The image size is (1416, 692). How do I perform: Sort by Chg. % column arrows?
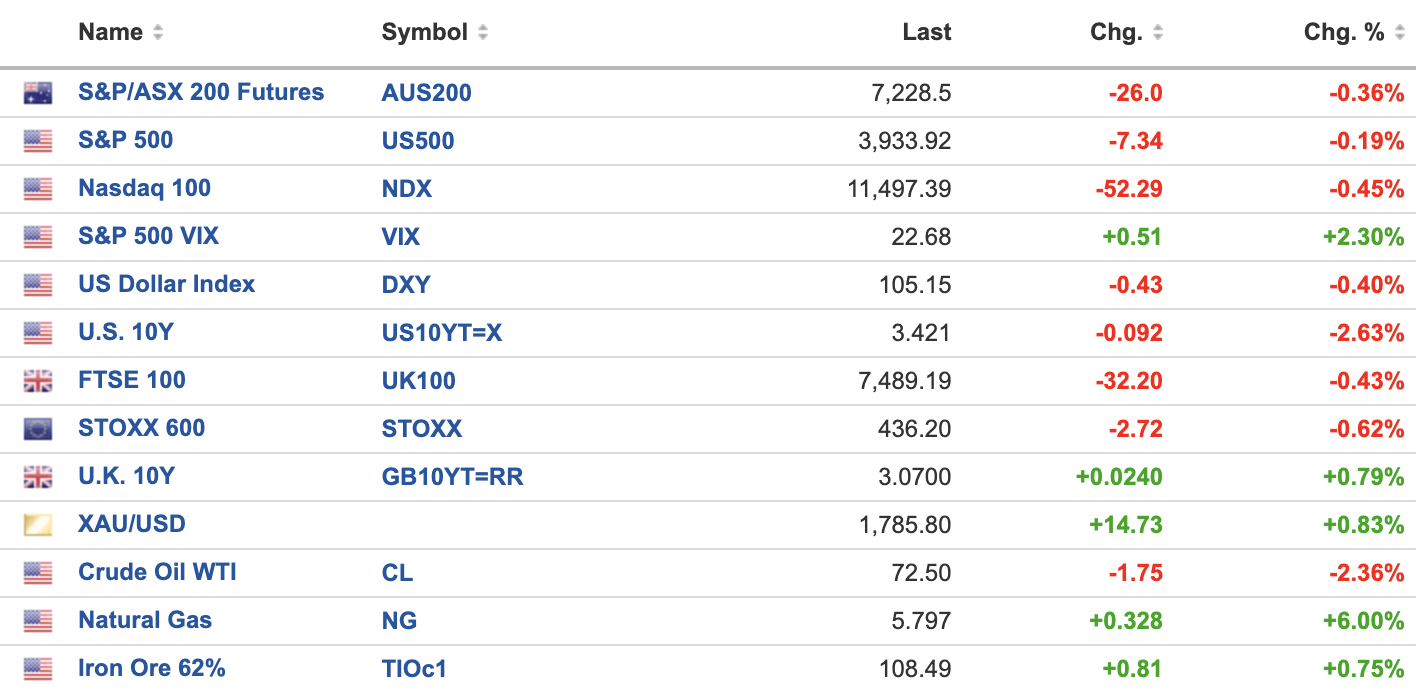(x=1399, y=33)
